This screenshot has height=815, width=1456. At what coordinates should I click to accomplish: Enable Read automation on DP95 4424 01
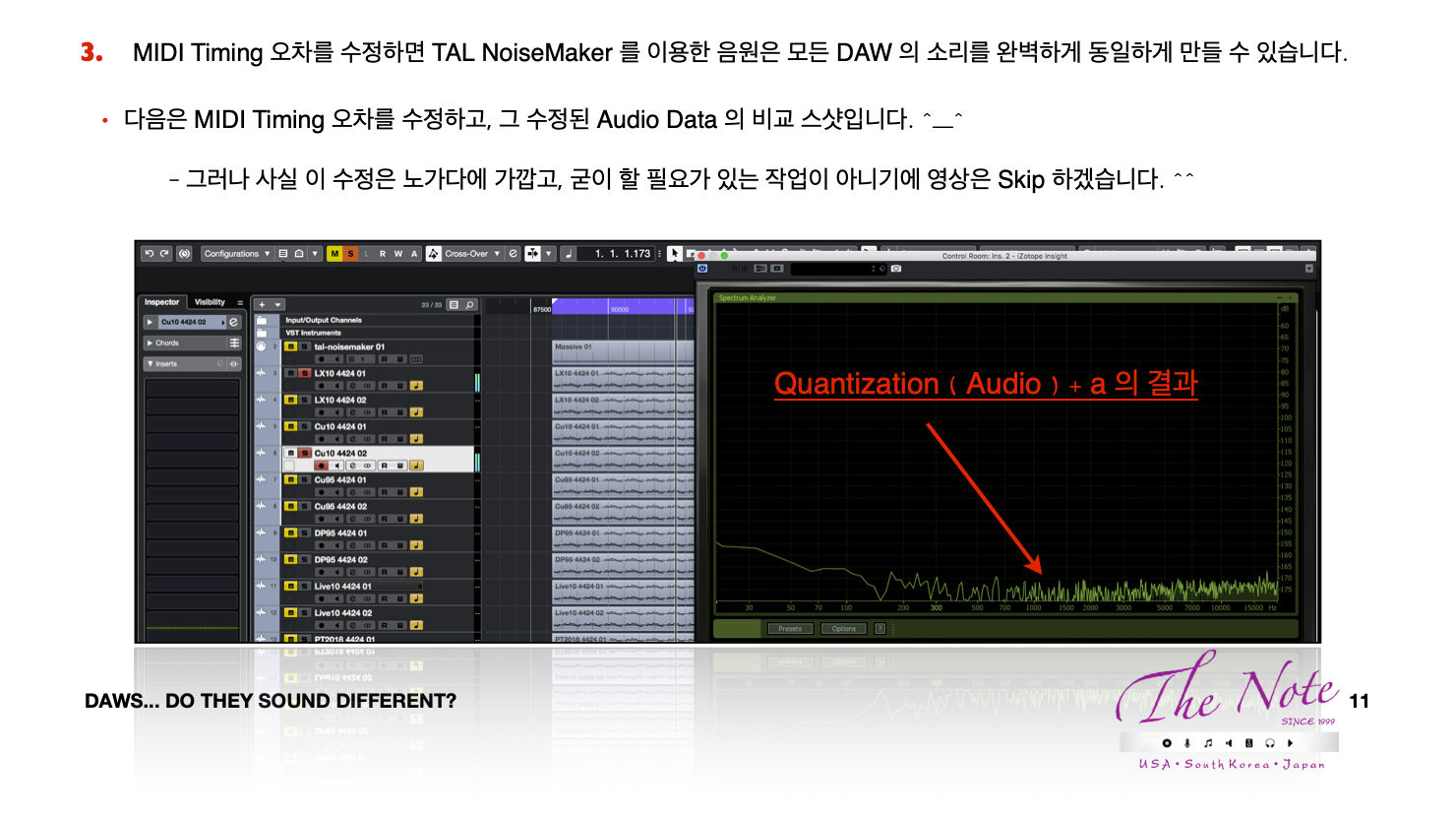(384, 545)
